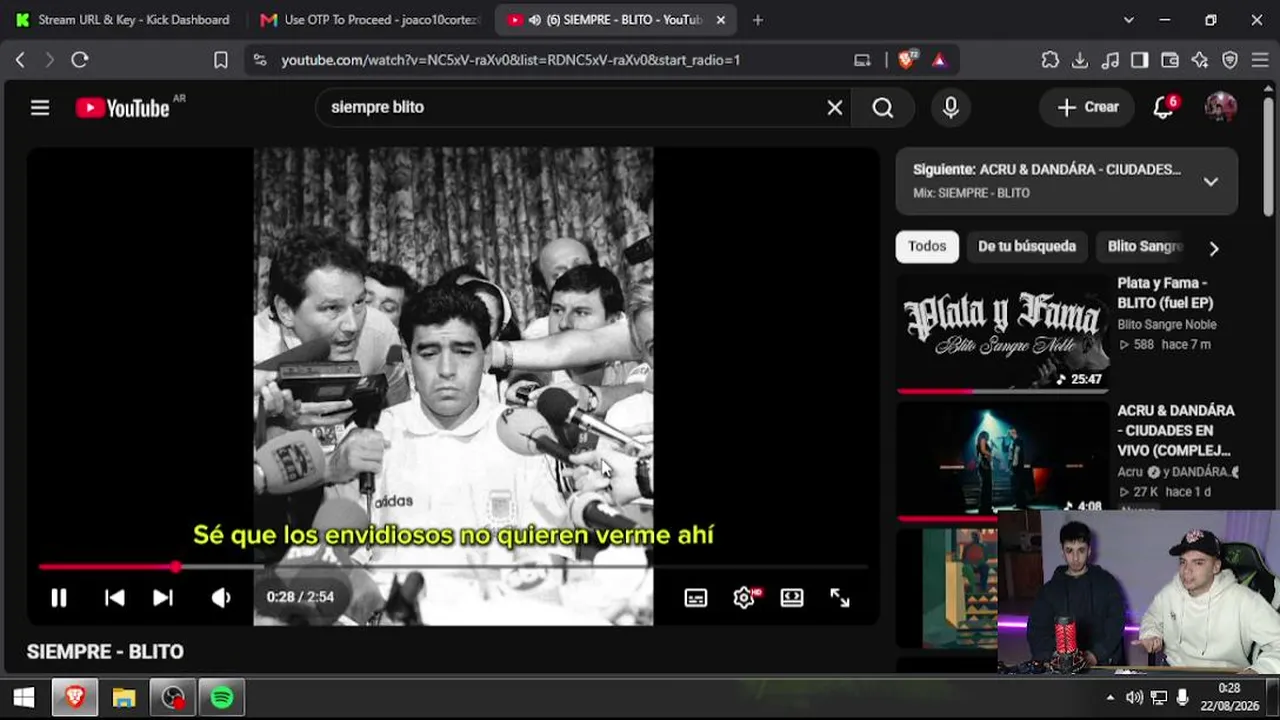
Task: Switch to the 'Use OTP To Proceed' Gmail tab
Action: [371, 20]
